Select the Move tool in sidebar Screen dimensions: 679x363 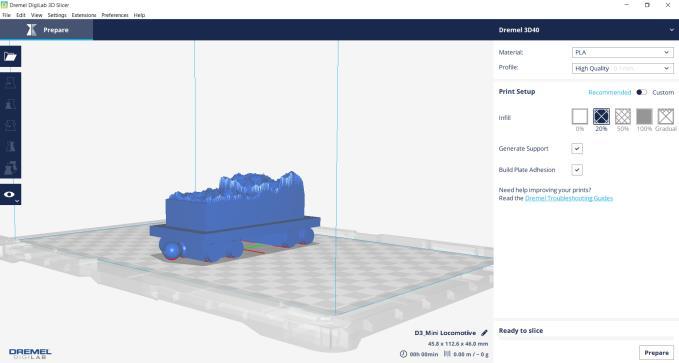coord(10,82)
